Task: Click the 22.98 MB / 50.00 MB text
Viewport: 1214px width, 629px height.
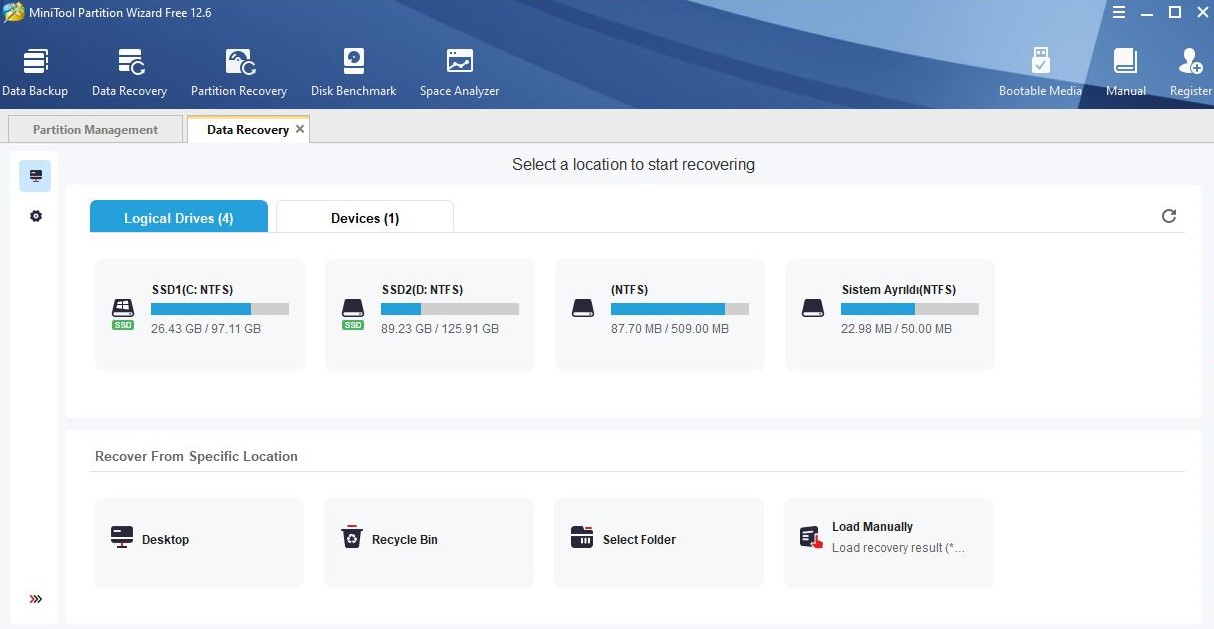Action: click(896, 328)
